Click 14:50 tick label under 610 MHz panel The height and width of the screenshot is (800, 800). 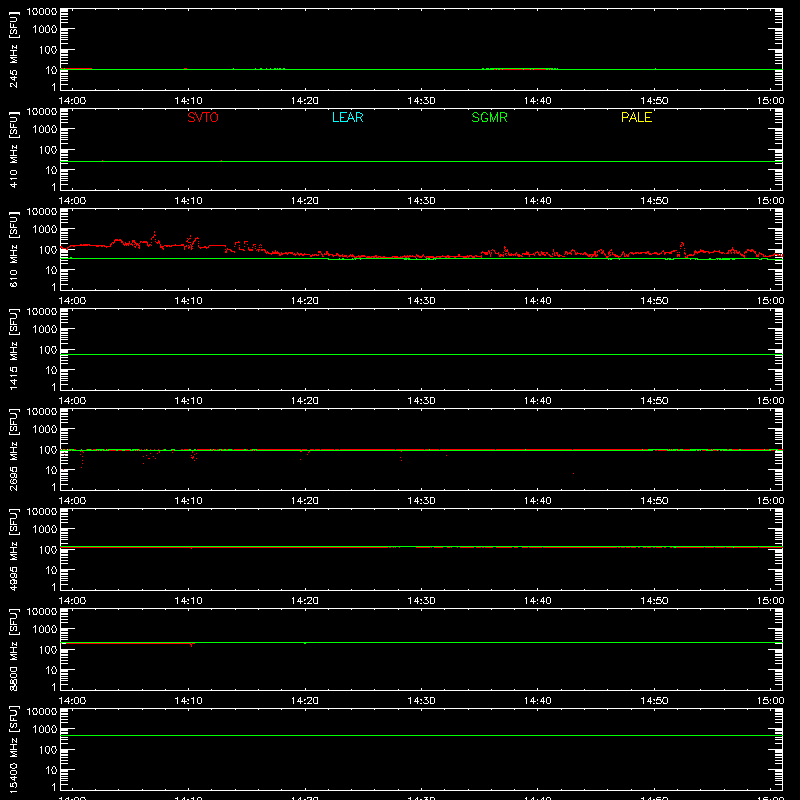pyautogui.click(x=654, y=301)
